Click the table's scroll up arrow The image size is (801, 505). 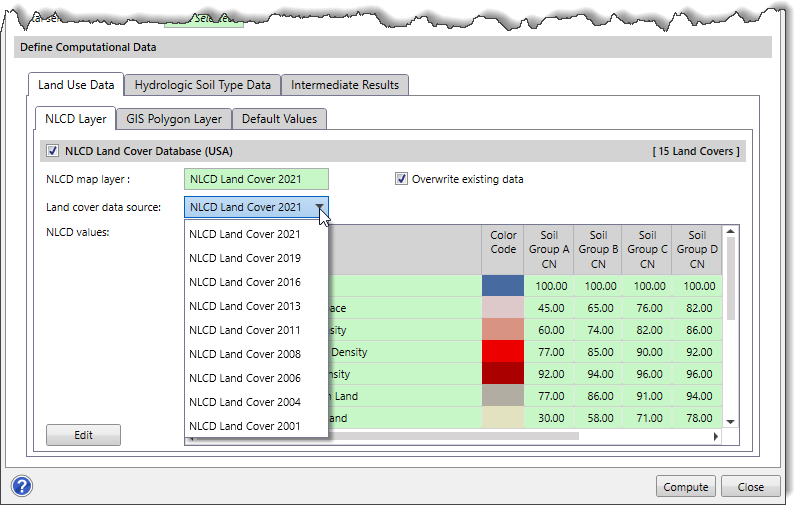[x=731, y=231]
